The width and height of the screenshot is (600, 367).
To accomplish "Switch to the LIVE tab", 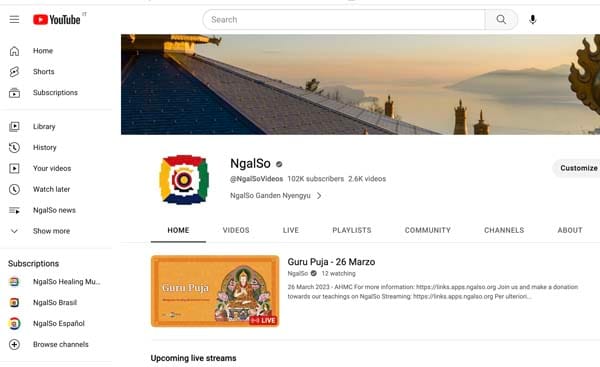I will coord(291,230).
